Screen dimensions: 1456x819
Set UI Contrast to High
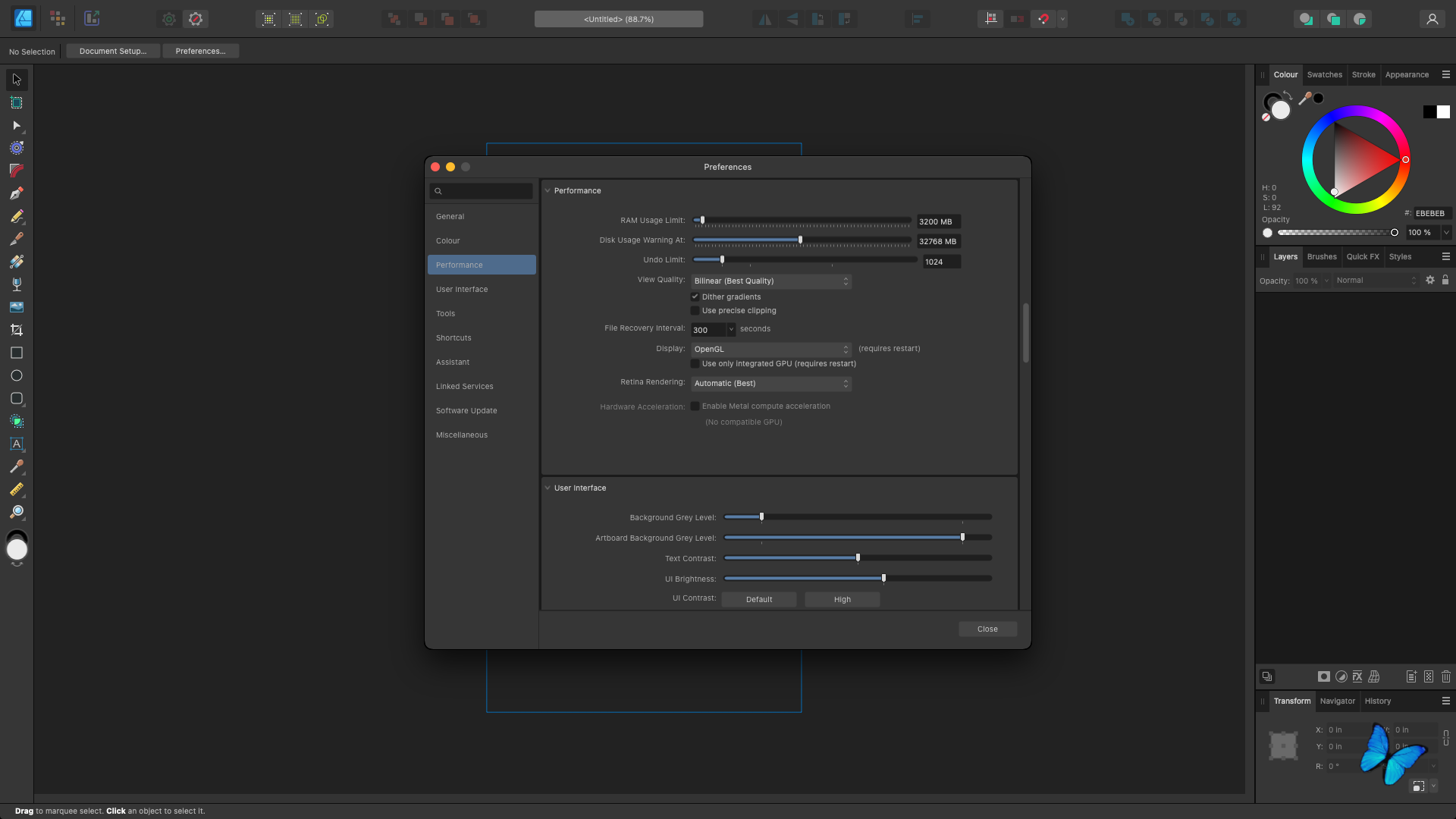843,599
